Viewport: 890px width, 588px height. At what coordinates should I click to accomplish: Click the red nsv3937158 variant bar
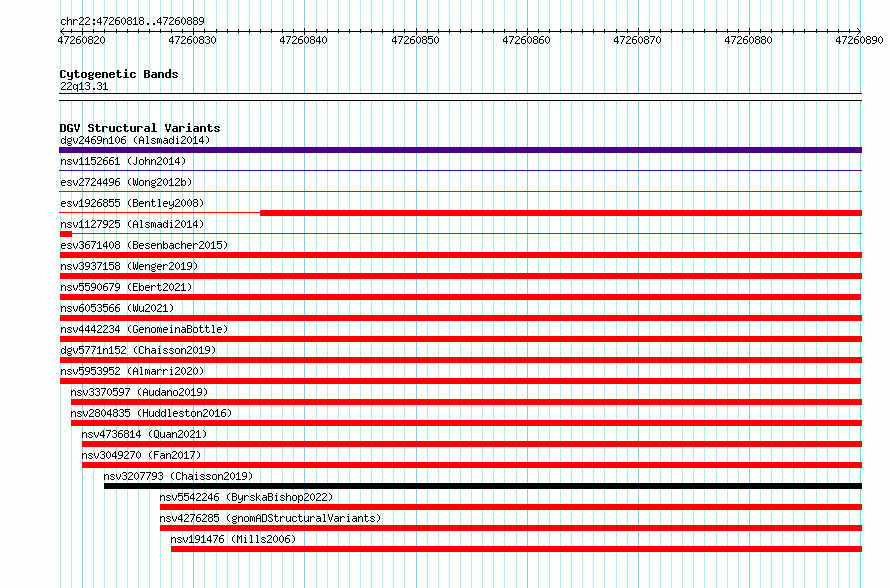460,276
